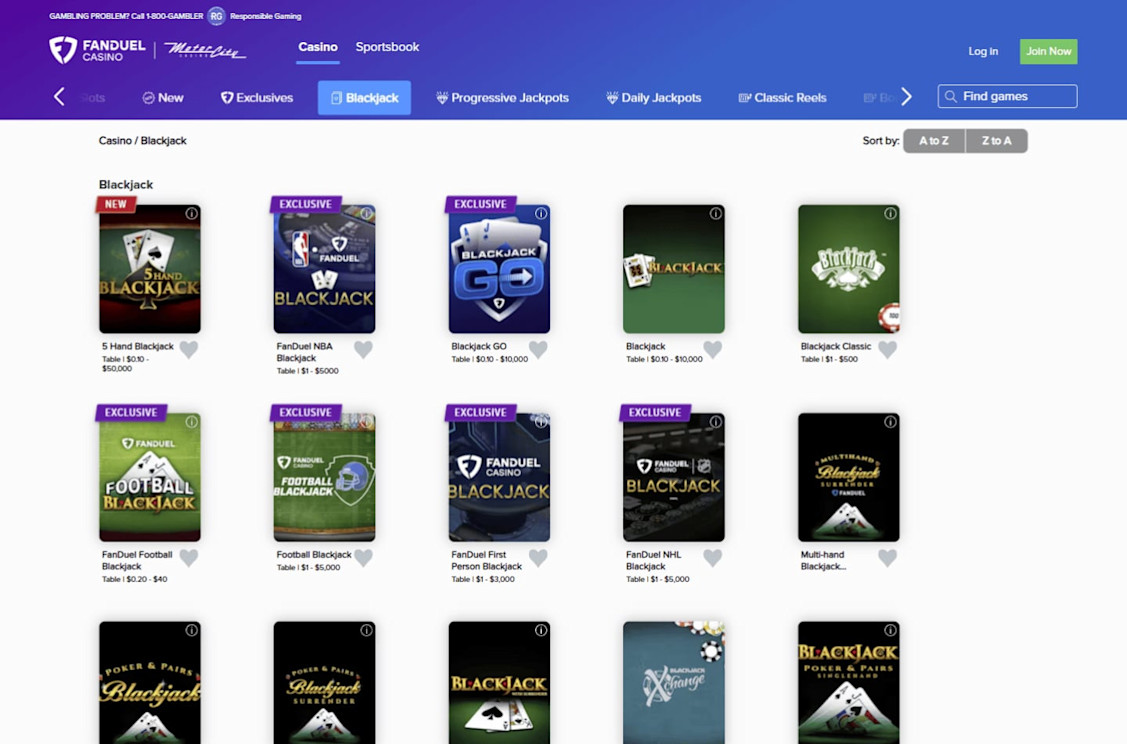Open the Blackjack Classic thumbnail
This screenshot has height=744, width=1127.
click(848, 269)
